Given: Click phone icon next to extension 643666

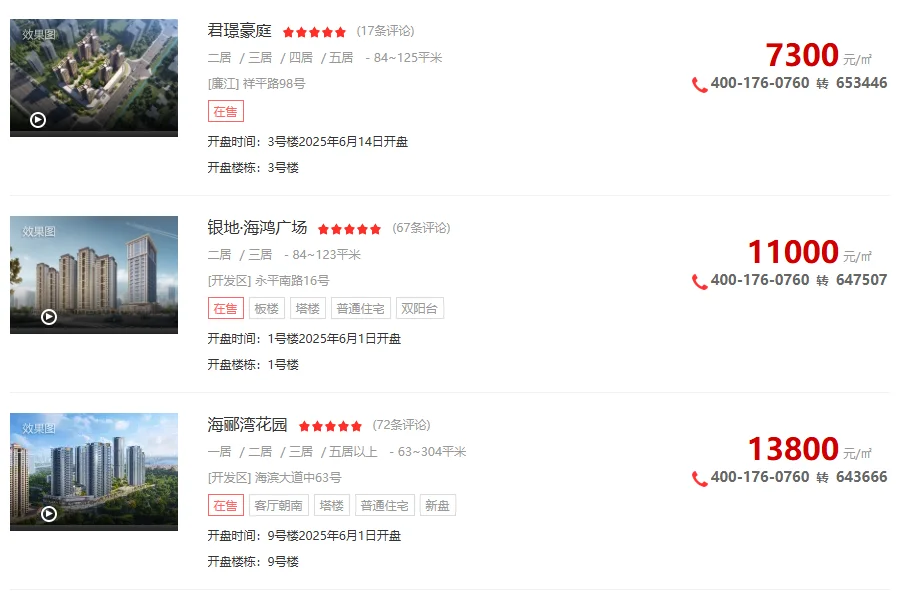Looking at the screenshot, I should pyautogui.click(x=699, y=479).
